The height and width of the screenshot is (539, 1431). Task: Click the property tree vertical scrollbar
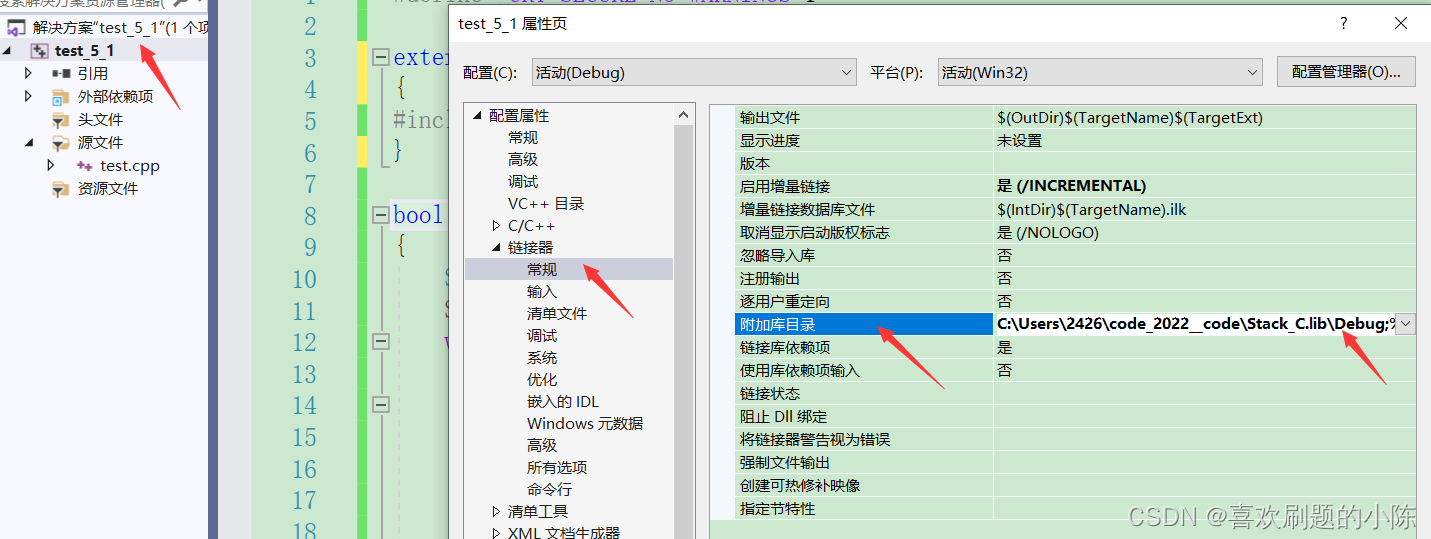tap(684, 320)
